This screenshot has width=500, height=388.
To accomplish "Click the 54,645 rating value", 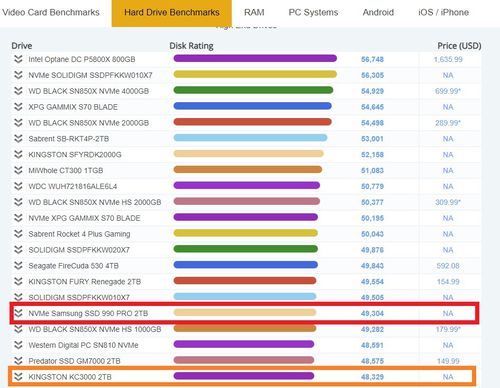I will [x=372, y=107].
